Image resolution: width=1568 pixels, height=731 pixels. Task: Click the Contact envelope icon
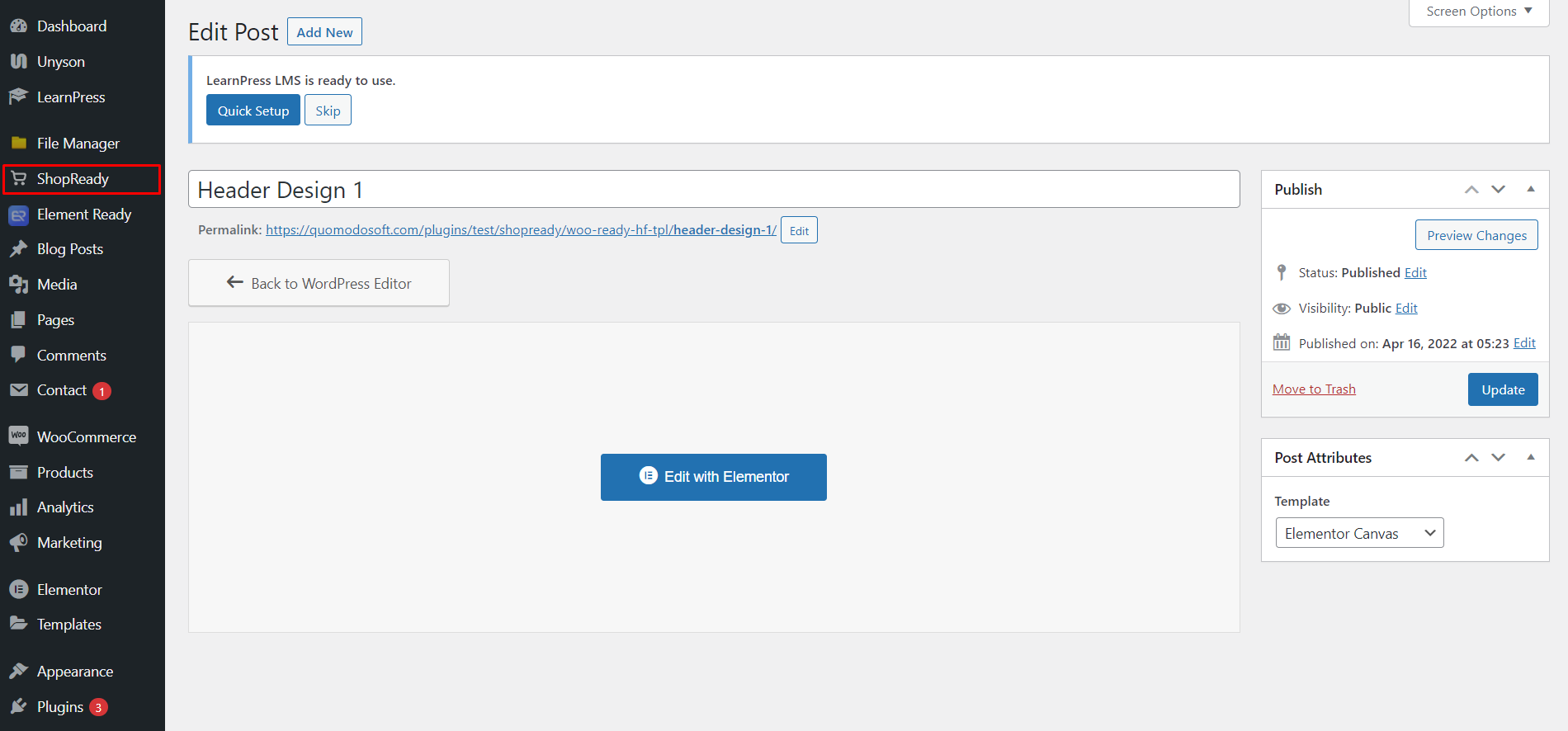(19, 390)
